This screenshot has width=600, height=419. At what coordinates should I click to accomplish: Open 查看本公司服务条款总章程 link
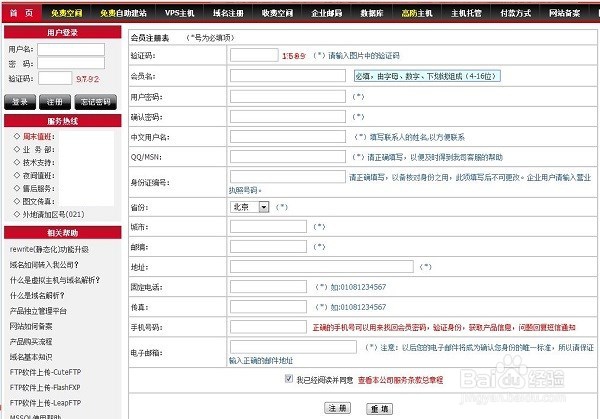pyautogui.click(x=400, y=380)
